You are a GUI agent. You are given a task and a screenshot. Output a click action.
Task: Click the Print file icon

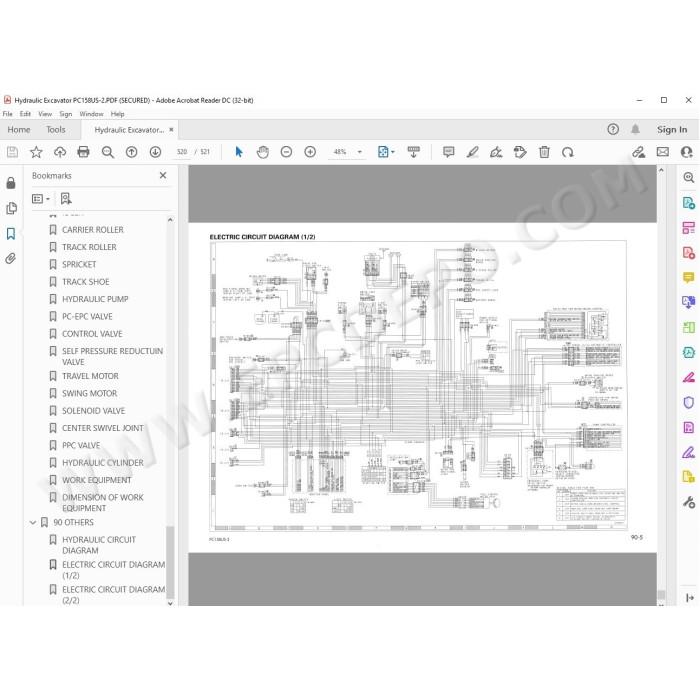coord(83,152)
